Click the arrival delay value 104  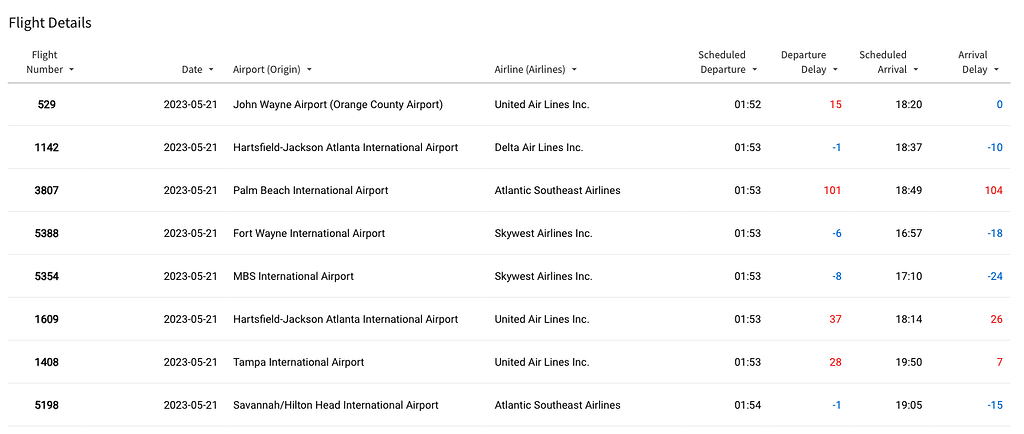[x=993, y=191]
